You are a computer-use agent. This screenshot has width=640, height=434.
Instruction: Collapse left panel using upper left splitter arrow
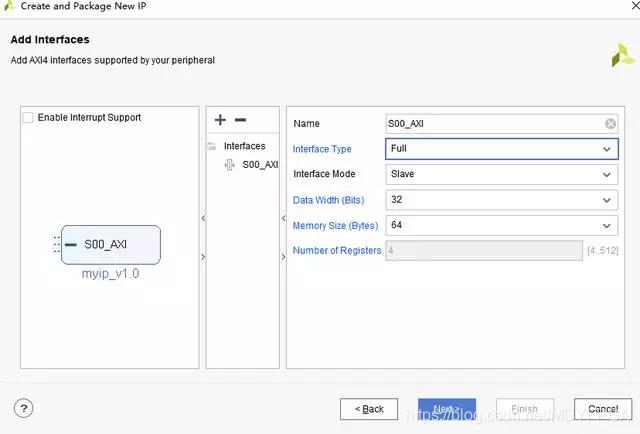pyautogui.click(x=203, y=218)
